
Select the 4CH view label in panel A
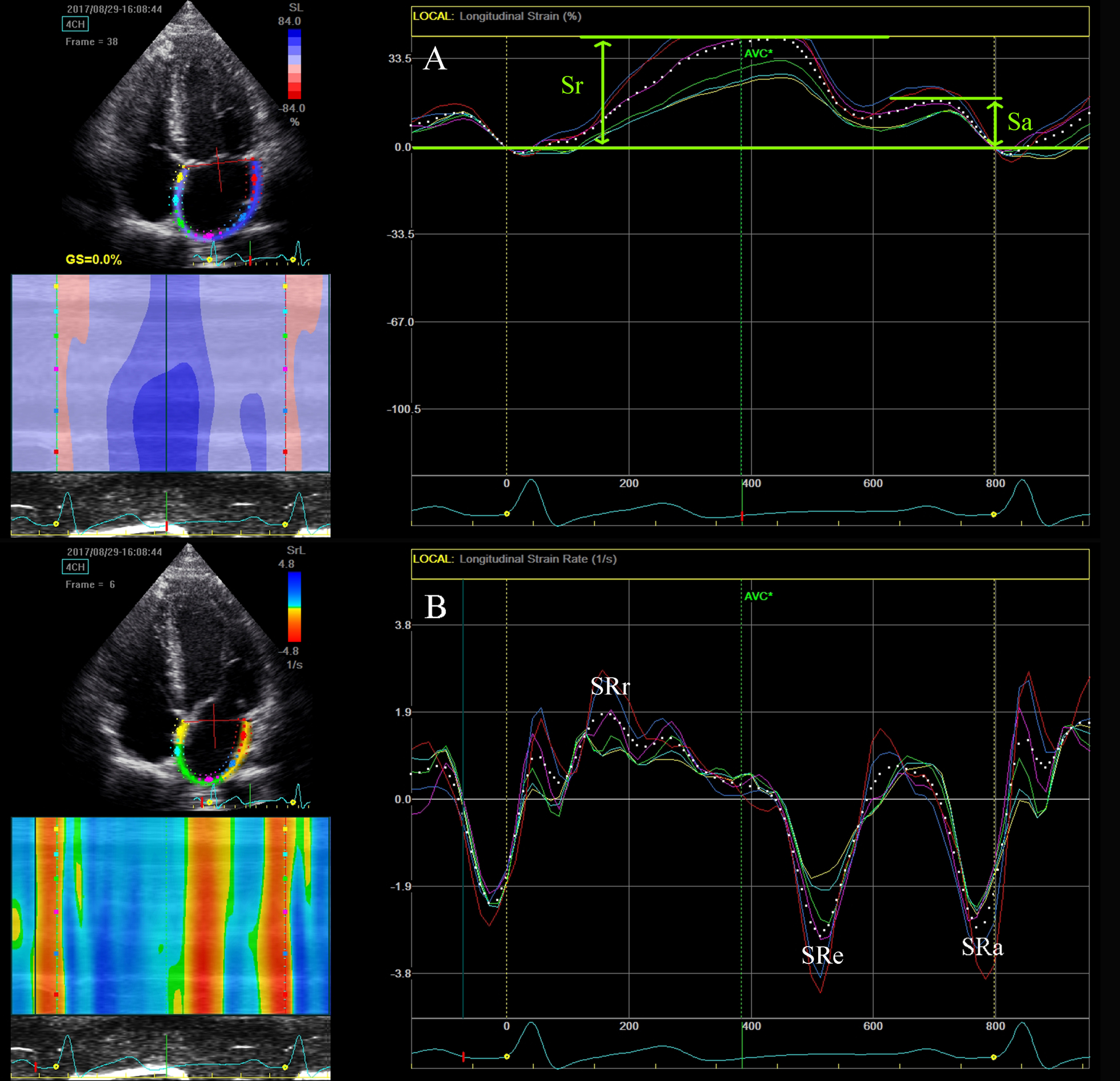(x=75, y=24)
